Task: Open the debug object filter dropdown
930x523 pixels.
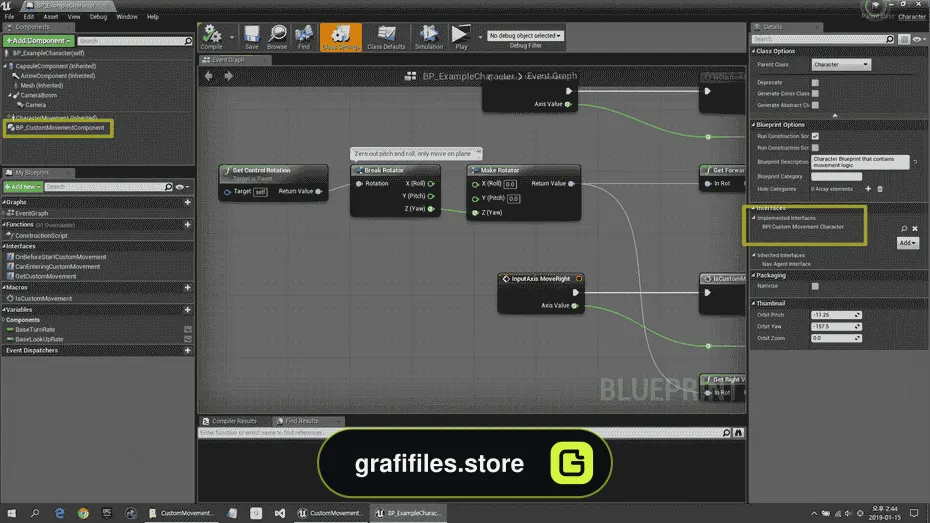Action: point(525,36)
